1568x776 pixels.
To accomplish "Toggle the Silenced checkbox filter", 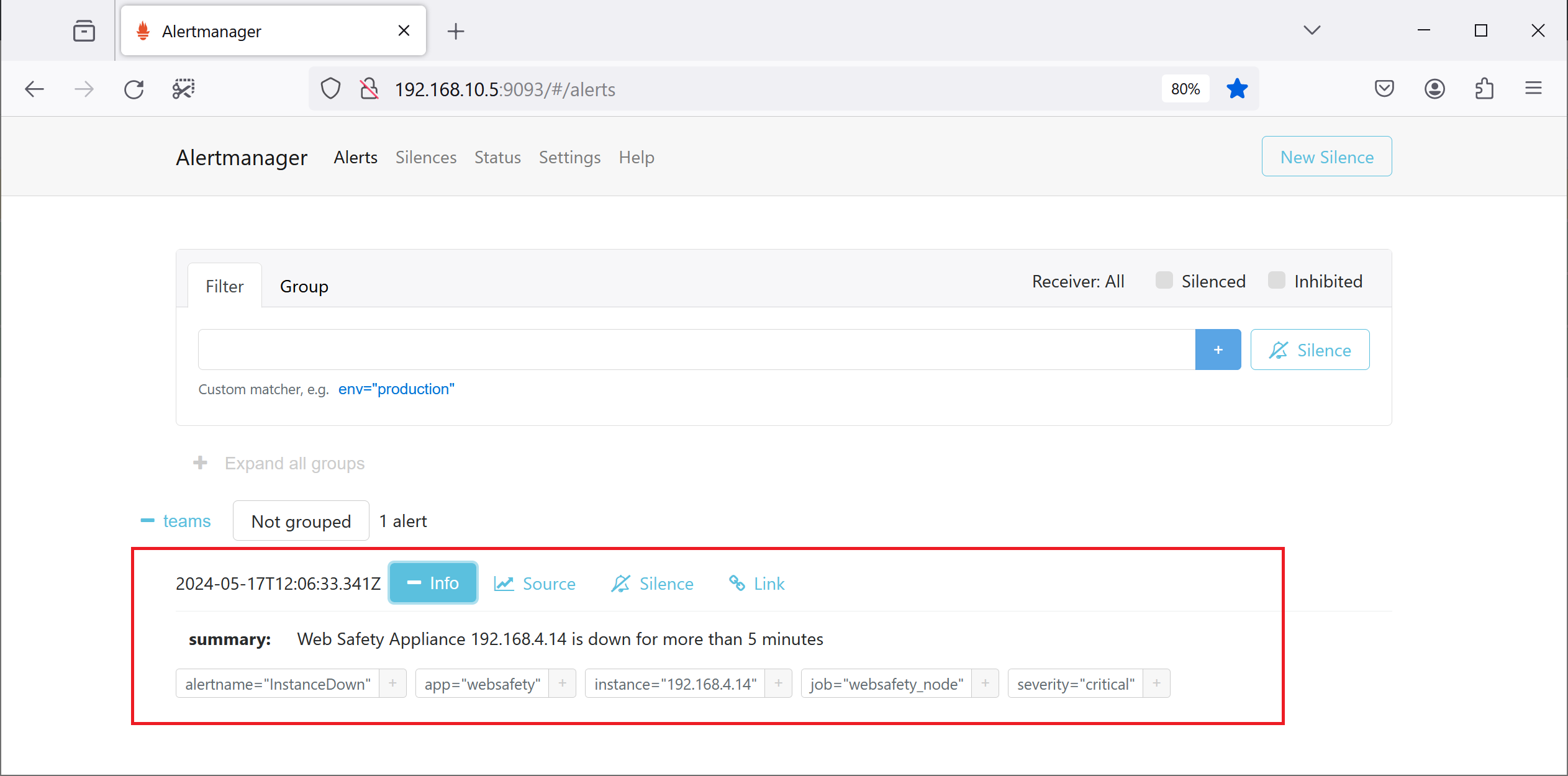I will tap(1163, 281).
